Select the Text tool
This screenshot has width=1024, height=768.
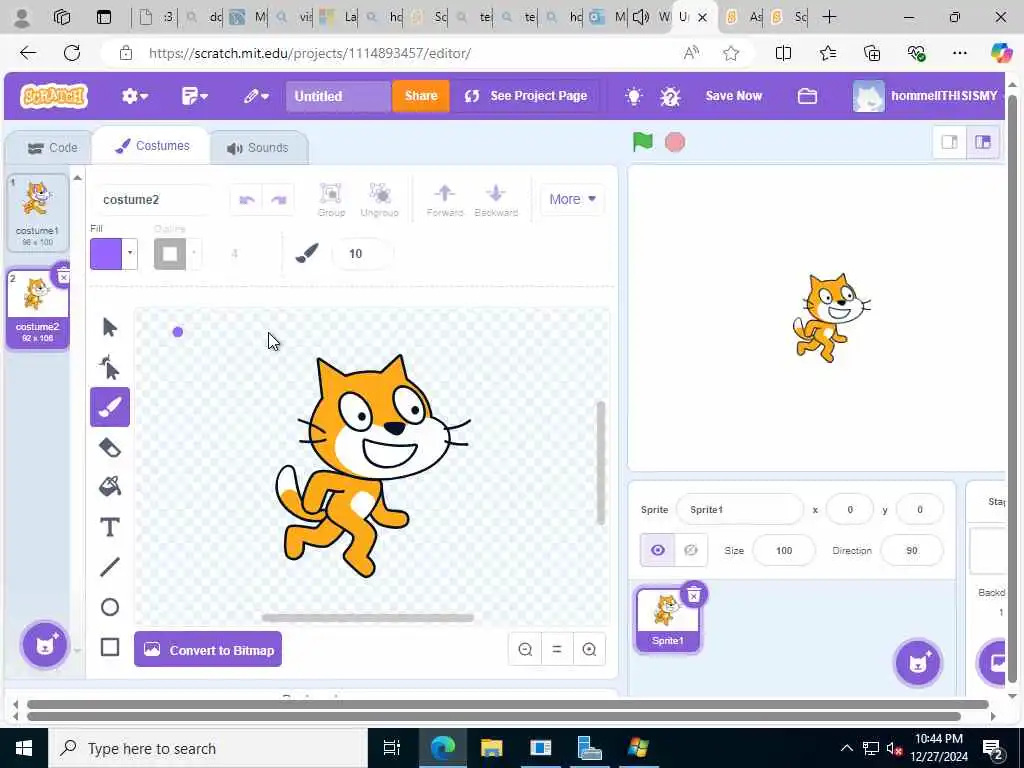point(110,527)
